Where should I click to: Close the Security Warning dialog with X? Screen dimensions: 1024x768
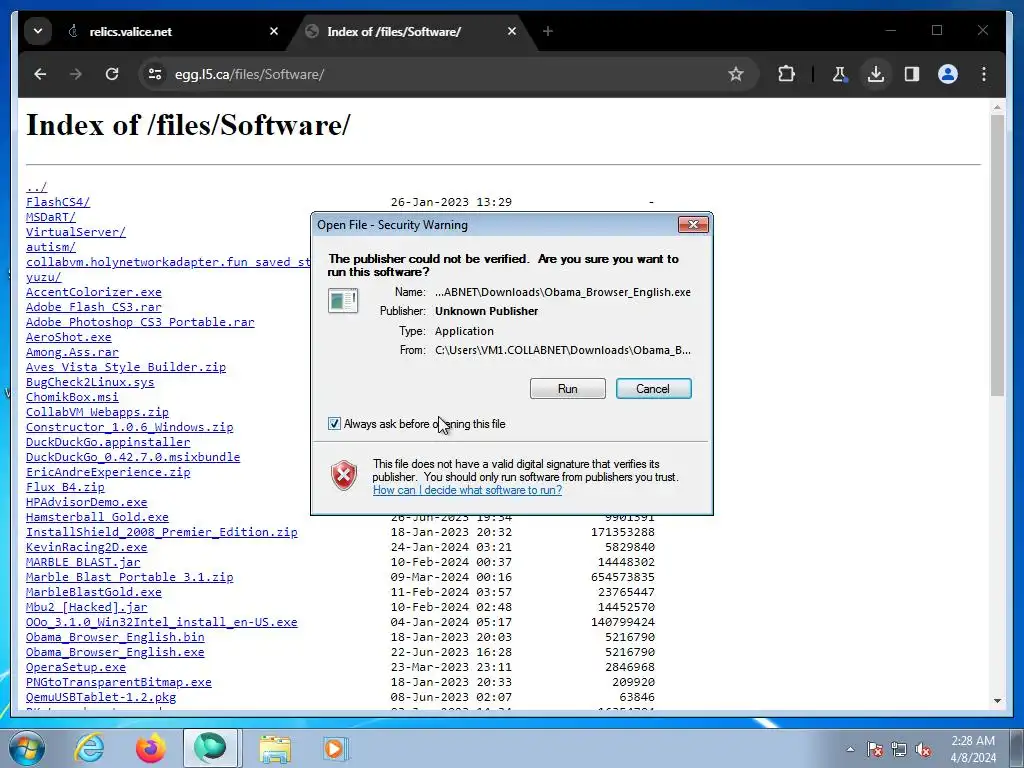pyautogui.click(x=693, y=225)
